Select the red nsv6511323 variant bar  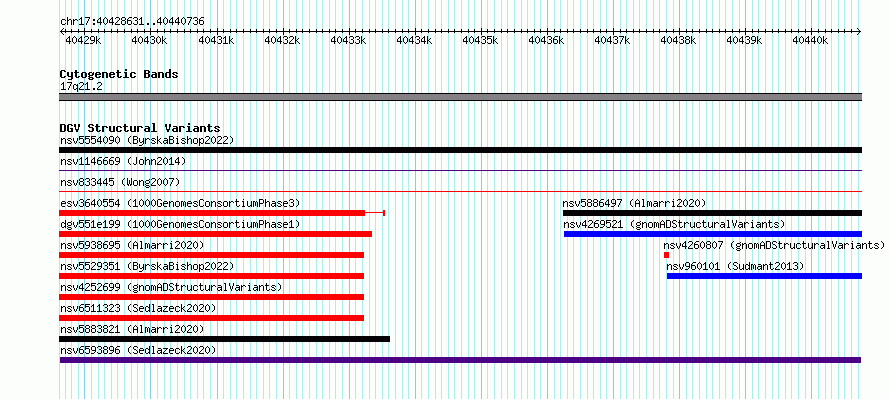211,318
